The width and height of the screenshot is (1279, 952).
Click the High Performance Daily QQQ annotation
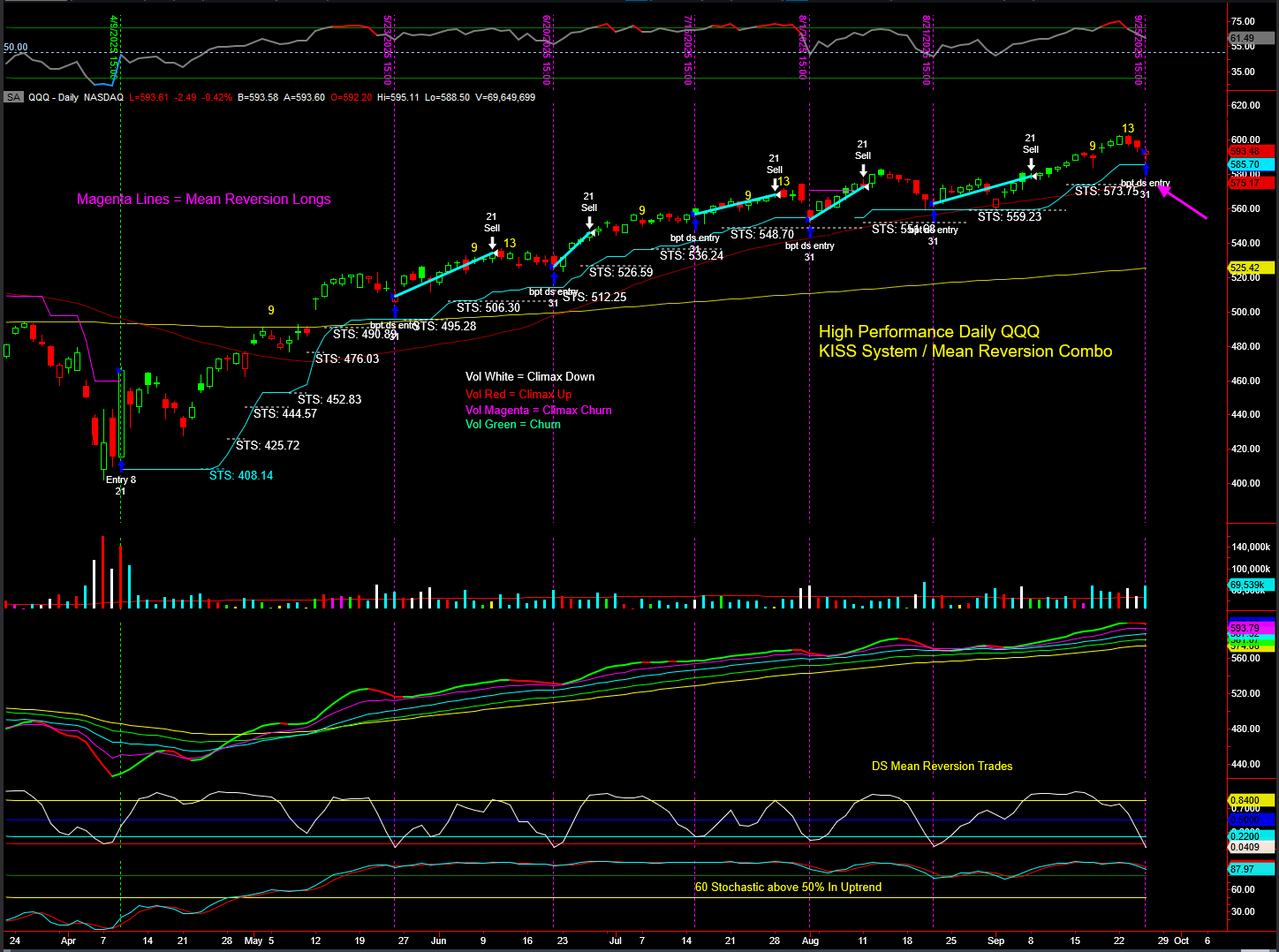point(928,332)
